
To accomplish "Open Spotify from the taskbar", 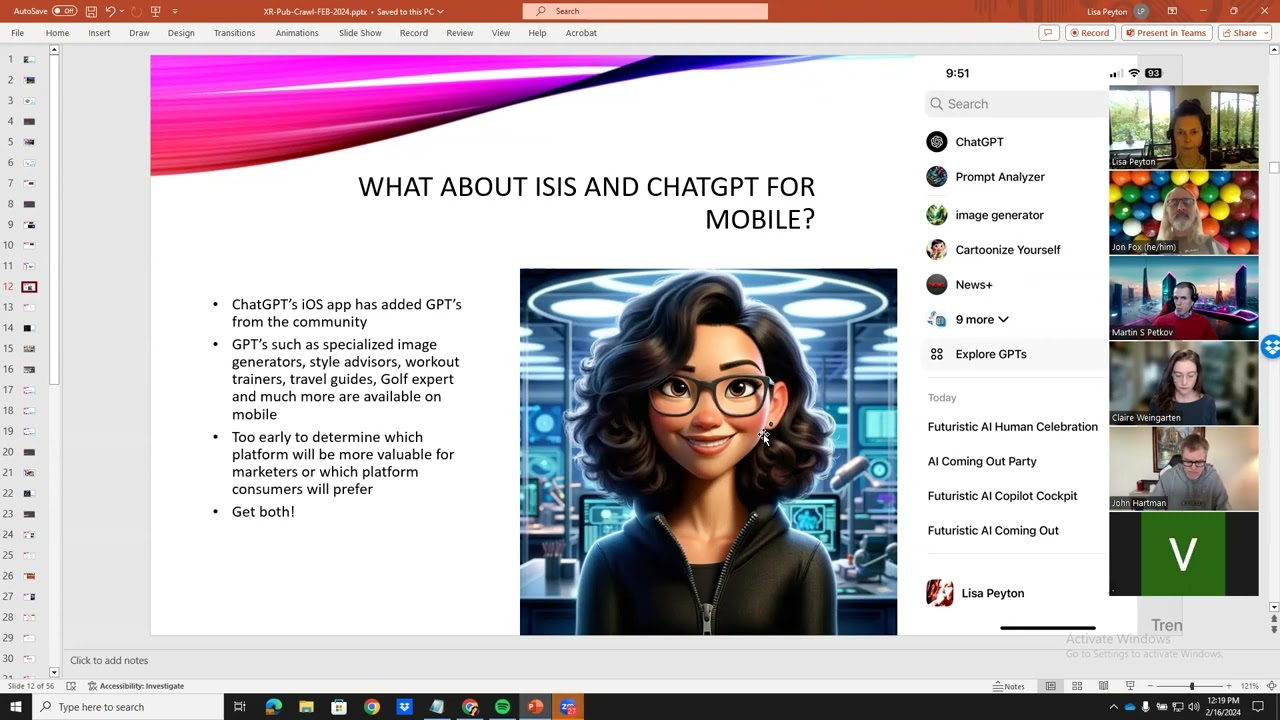I will (x=502, y=707).
